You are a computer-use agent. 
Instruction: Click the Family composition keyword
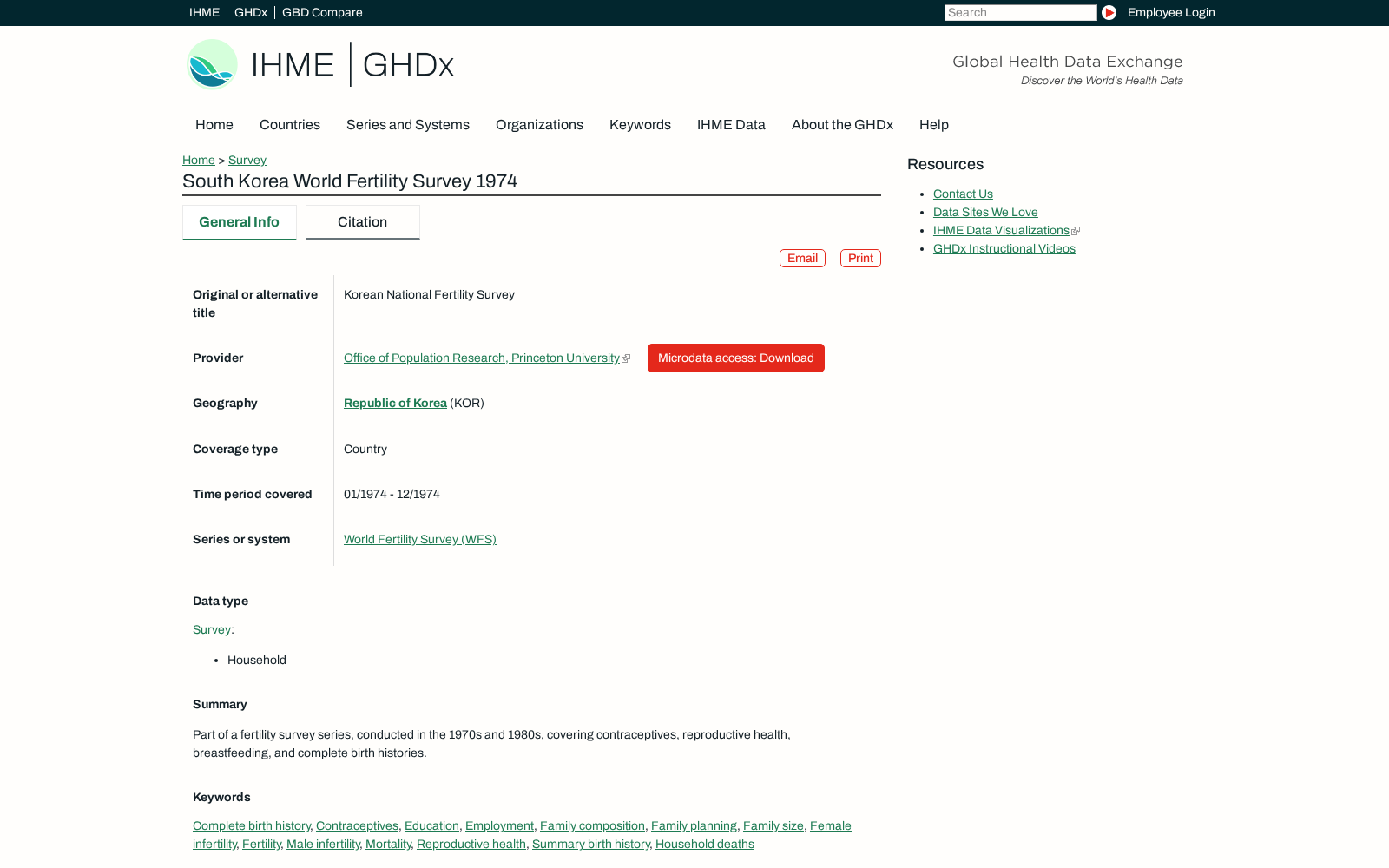coord(592,826)
